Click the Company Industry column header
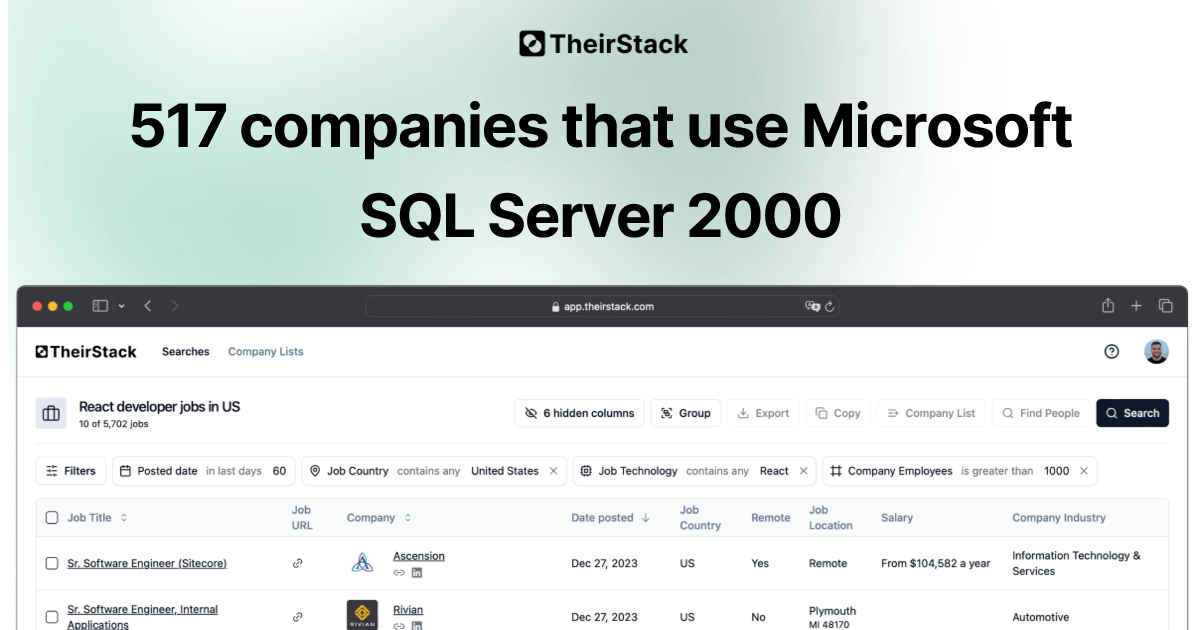This screenshot has height=630, width=1200. (x=1059, y=518)
